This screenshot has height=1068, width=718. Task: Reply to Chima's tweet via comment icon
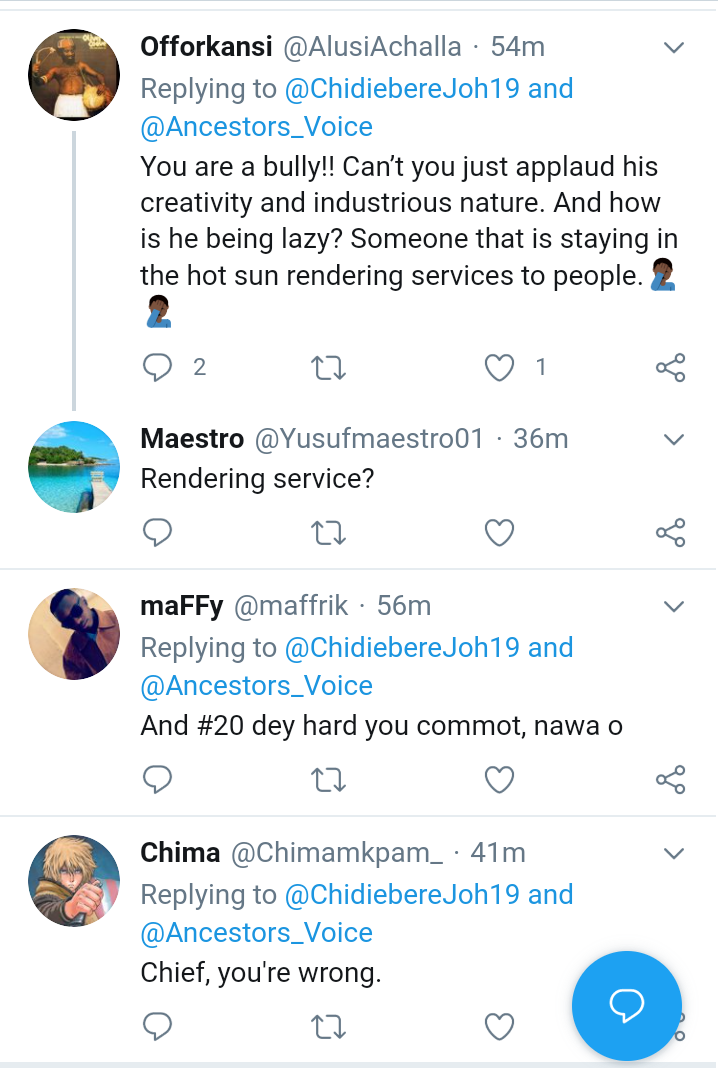(158, 1026)
